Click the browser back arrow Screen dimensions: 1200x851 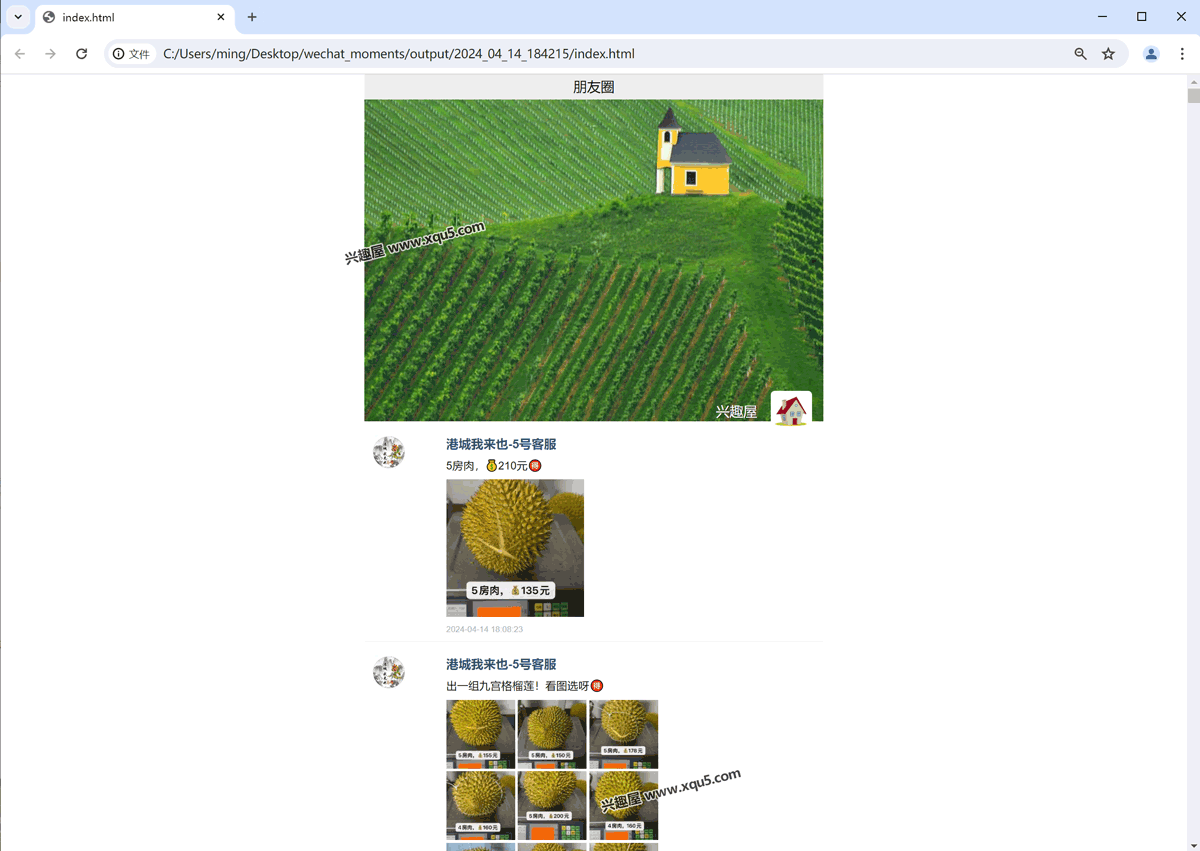click(20, 54)
